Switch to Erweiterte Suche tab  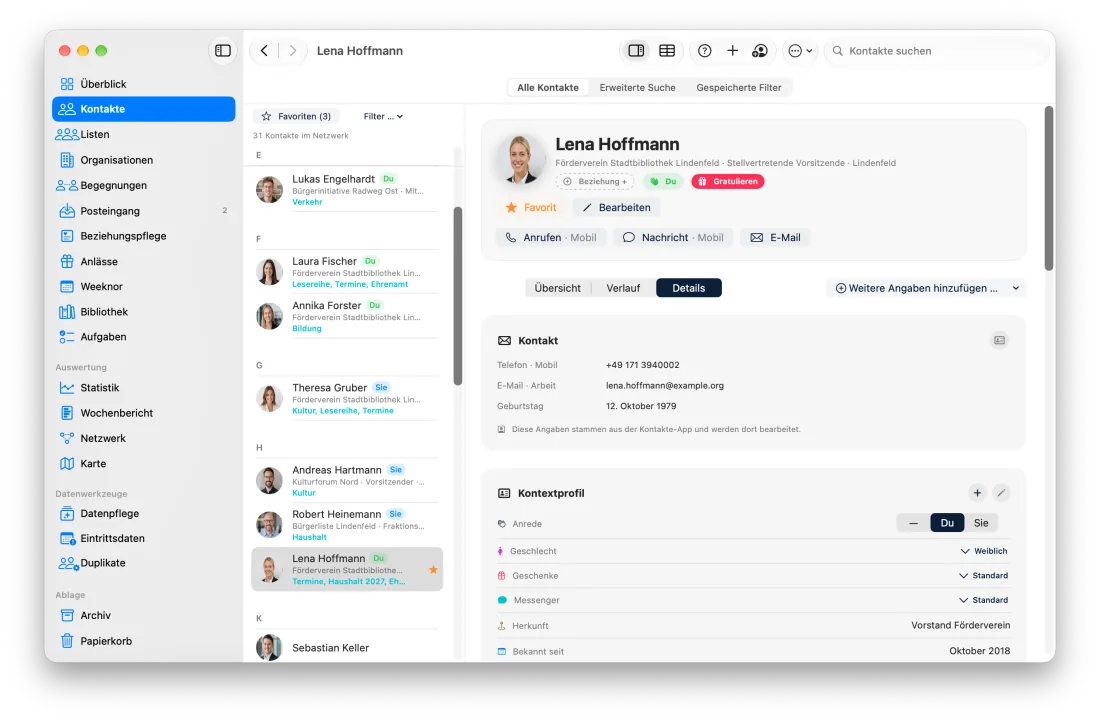(x=638, y=88)
